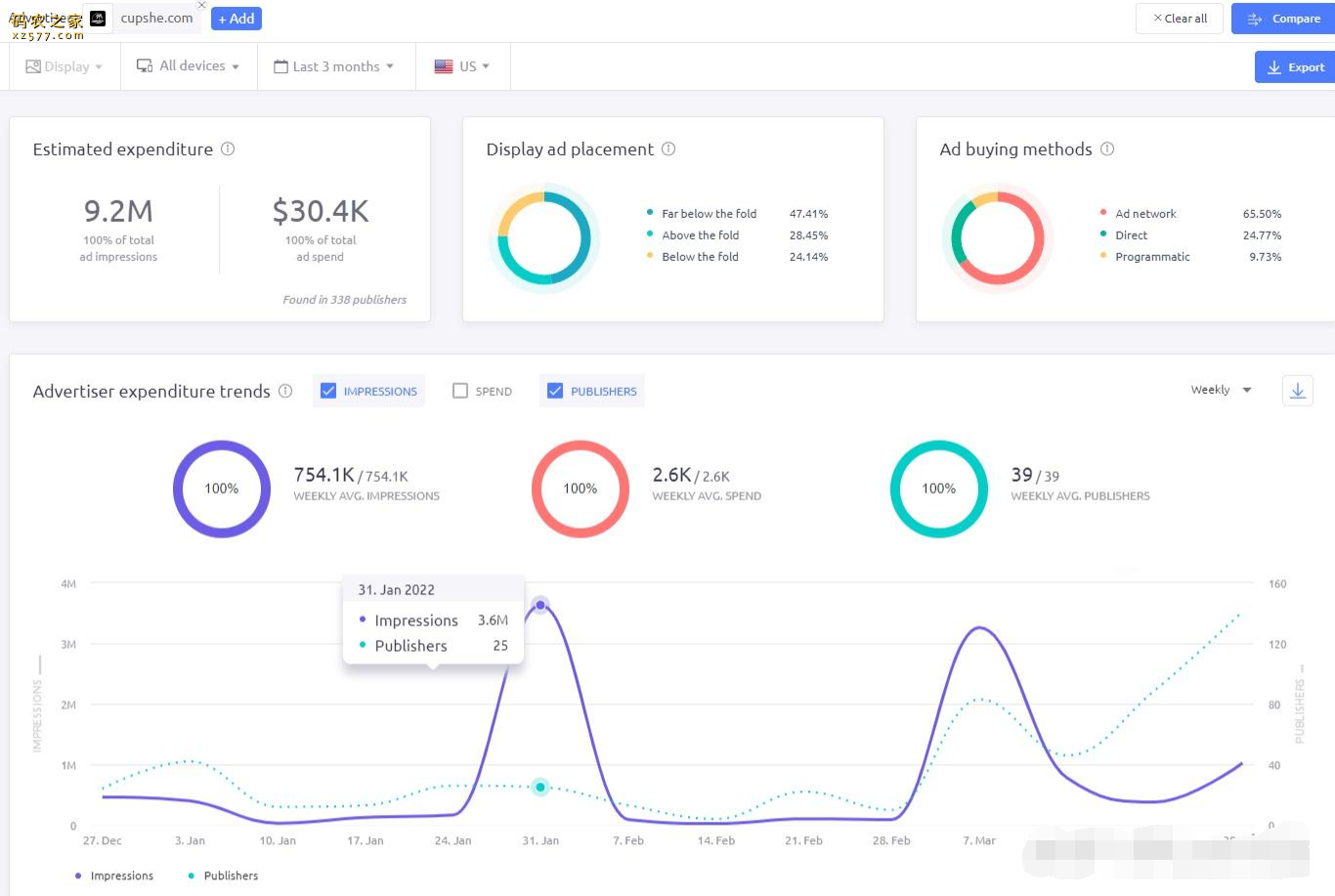
Task: Click Programmatic legend dot
Action: [1103, 255]
